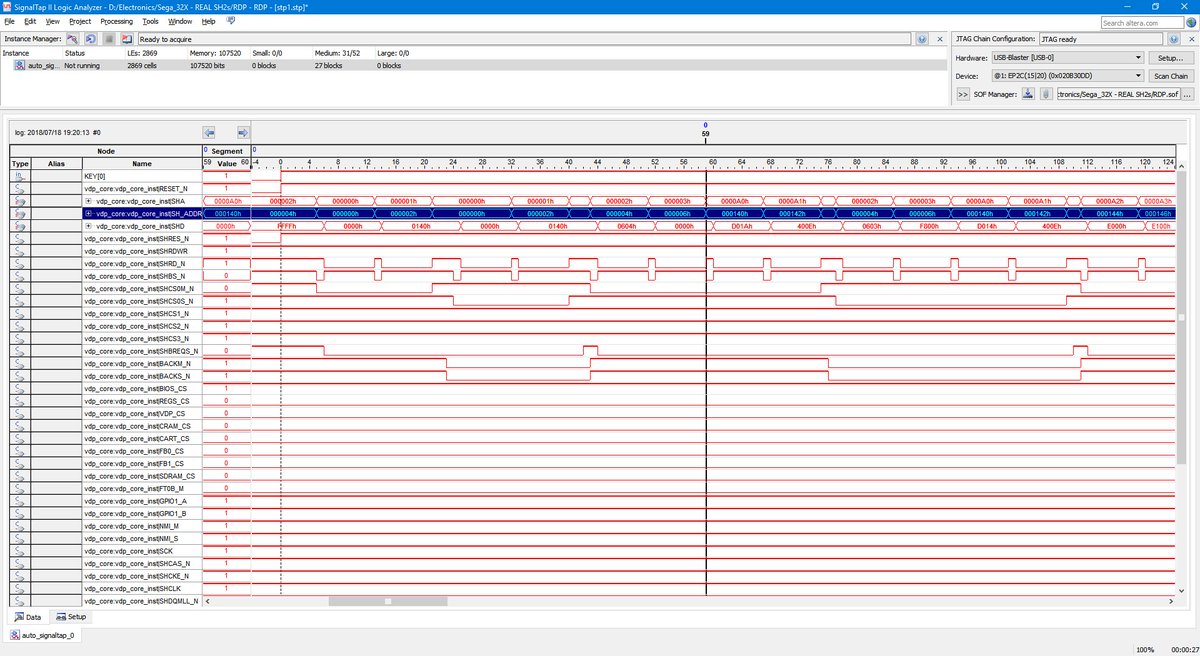The height and width of the screenshot is (656, 1200).
Task: Click the JTAG Chain Configuration help globe icon
Action: tap(1175, 39)
